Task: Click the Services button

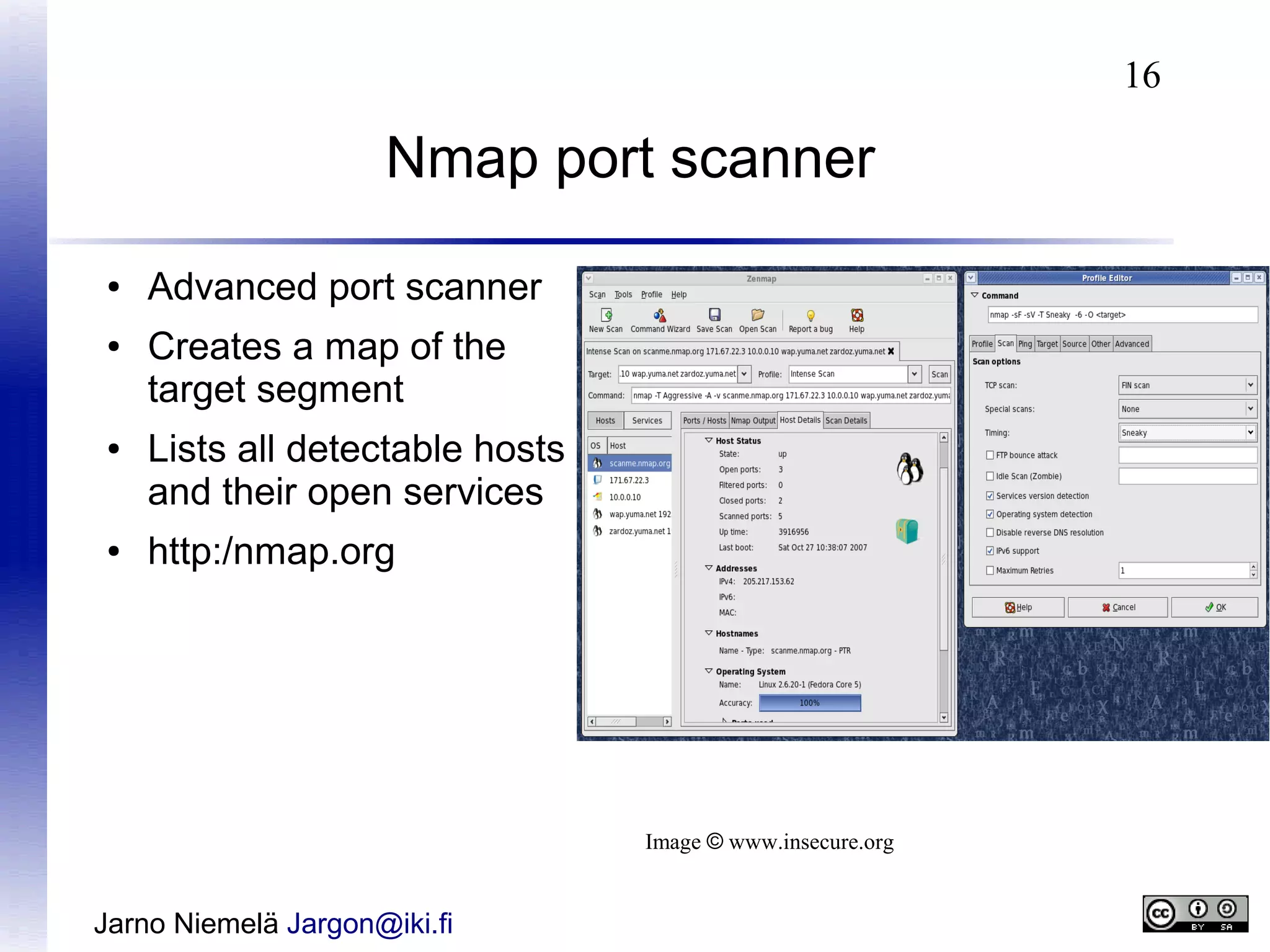Action: pos(647,420)
